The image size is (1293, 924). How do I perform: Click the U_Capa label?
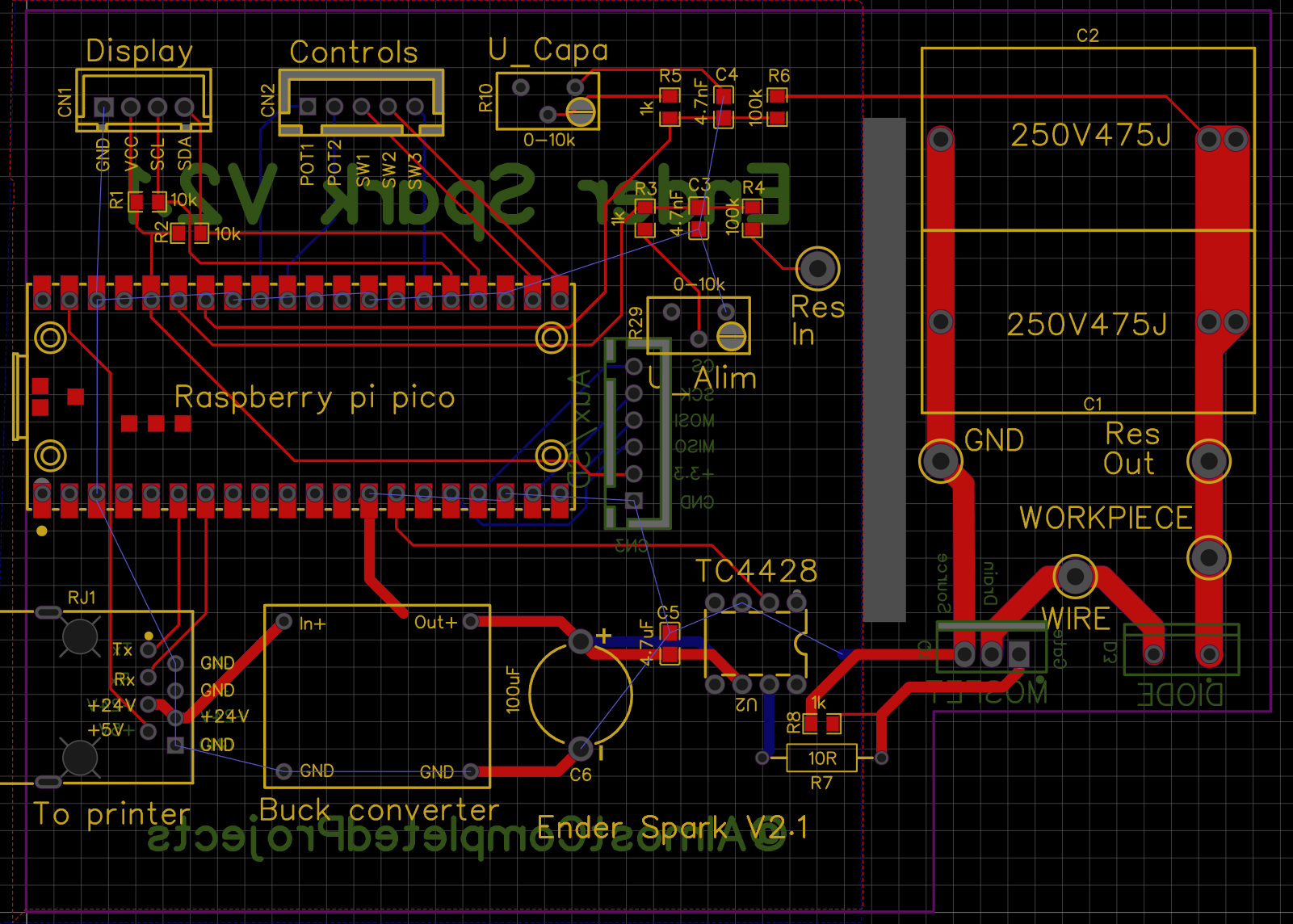point(548,50)
